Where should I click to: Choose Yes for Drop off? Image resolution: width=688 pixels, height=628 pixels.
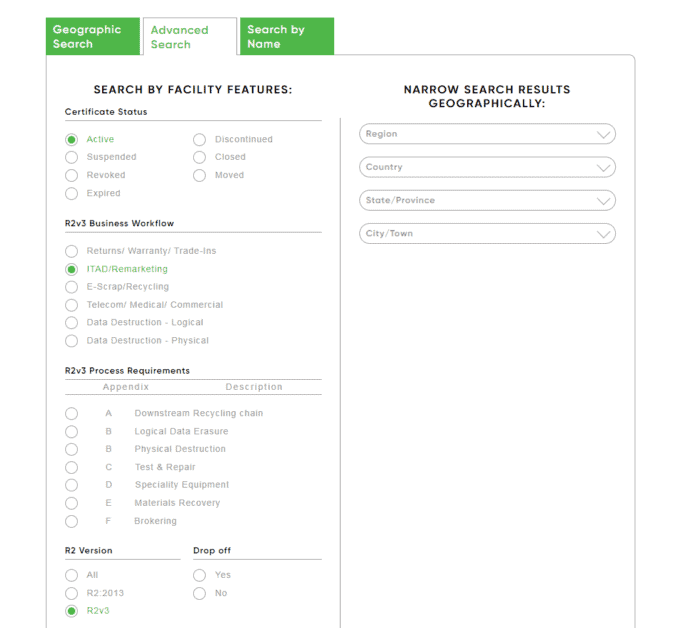[200, 575]
